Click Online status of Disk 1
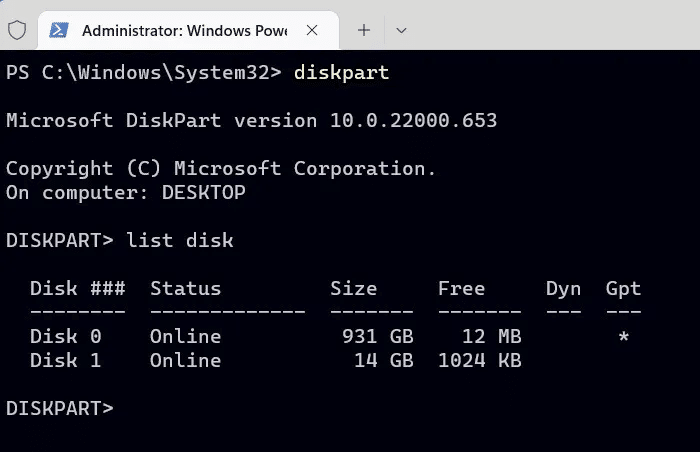The image size is (700, 452). click(185, 360)
